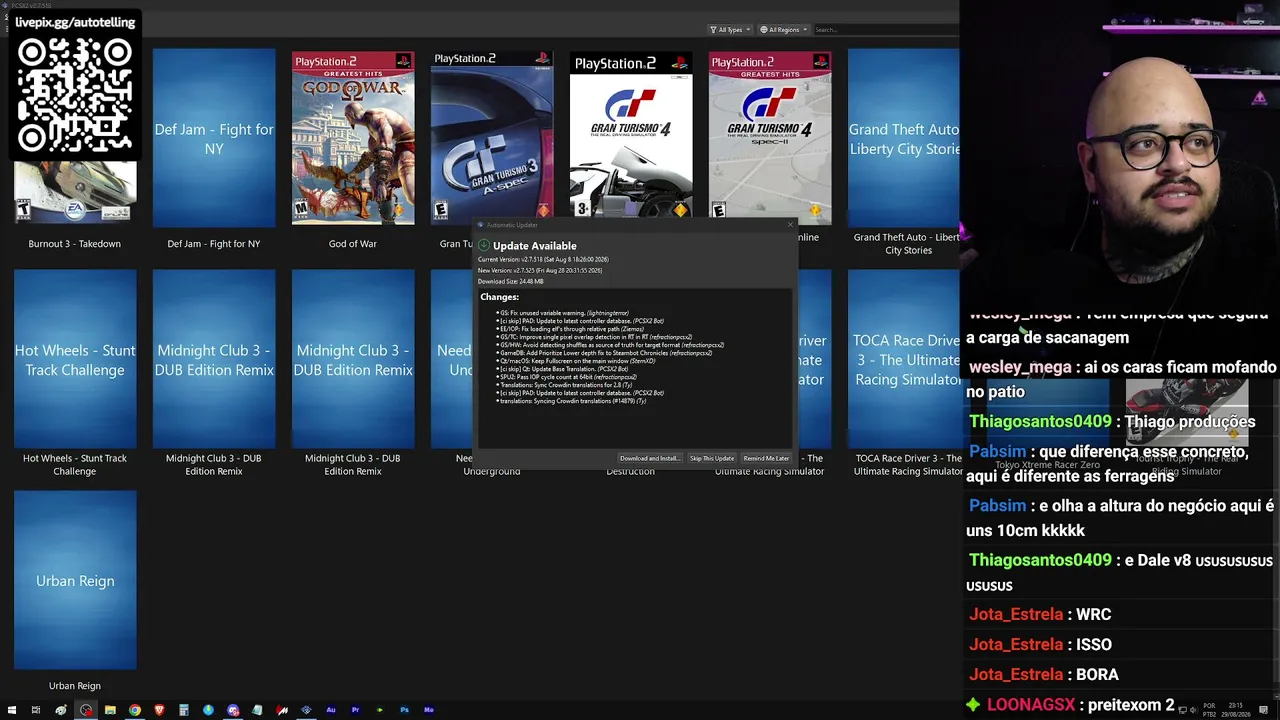
Task: Click the "WRC" chat message
Action: tap(1094, 615)
